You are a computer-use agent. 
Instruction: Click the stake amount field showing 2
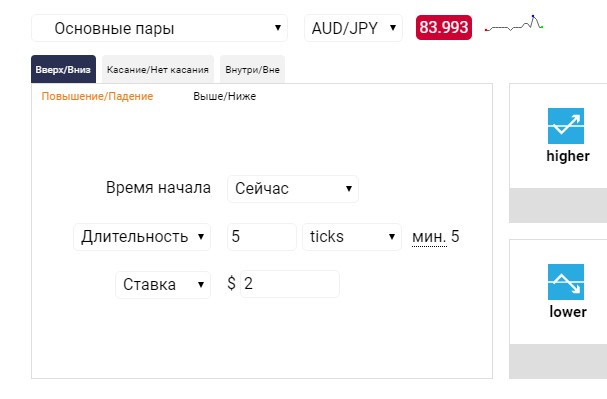(x=290, y=284)
